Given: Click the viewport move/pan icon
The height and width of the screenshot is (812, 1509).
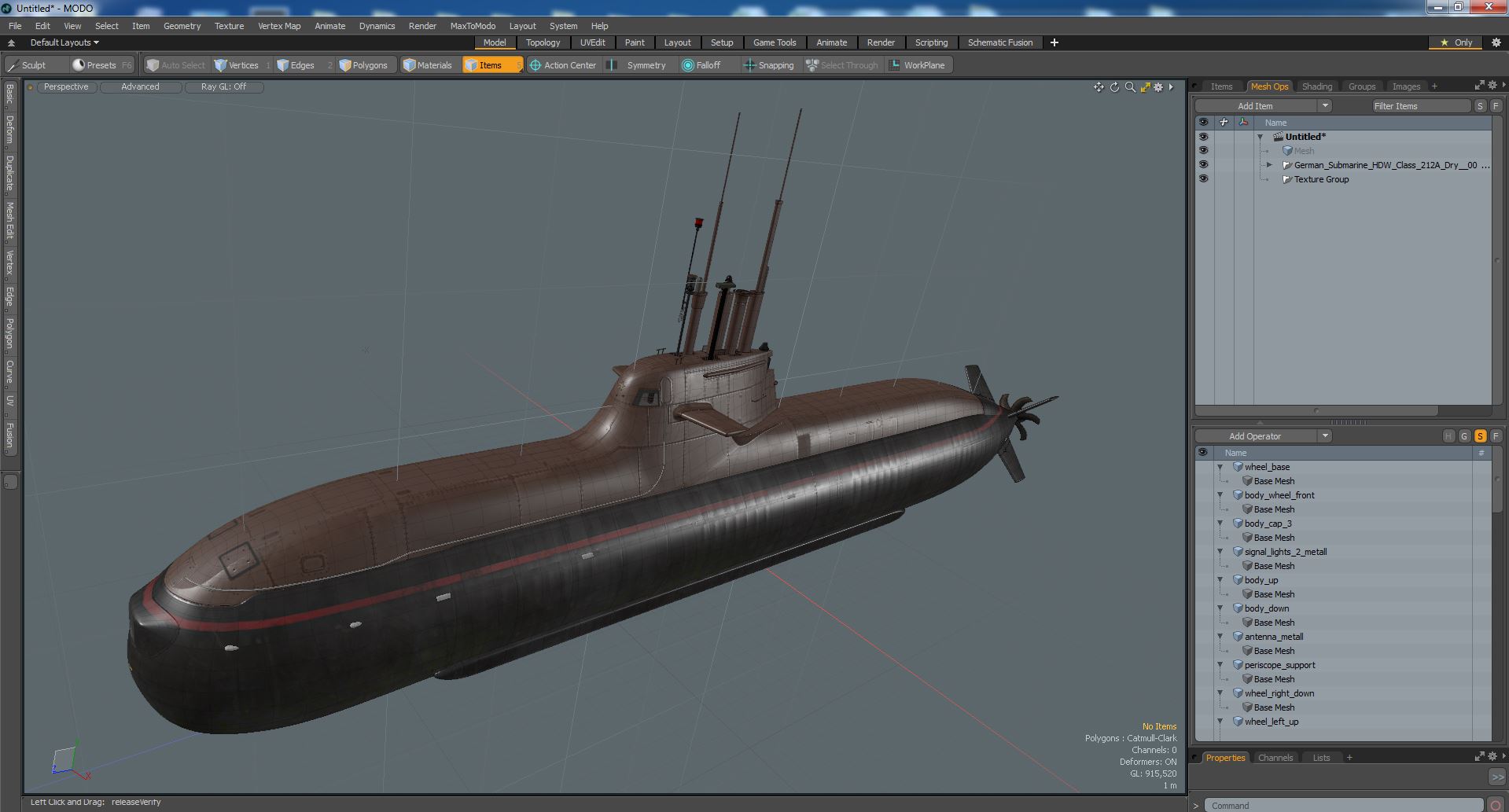Looking at the screenshot, I should pos(1099,87).
